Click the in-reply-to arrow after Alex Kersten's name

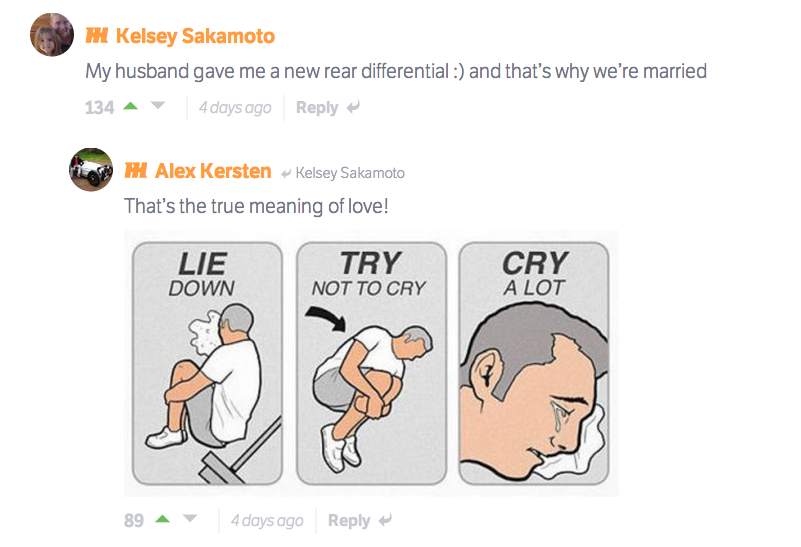click(286, 173)
